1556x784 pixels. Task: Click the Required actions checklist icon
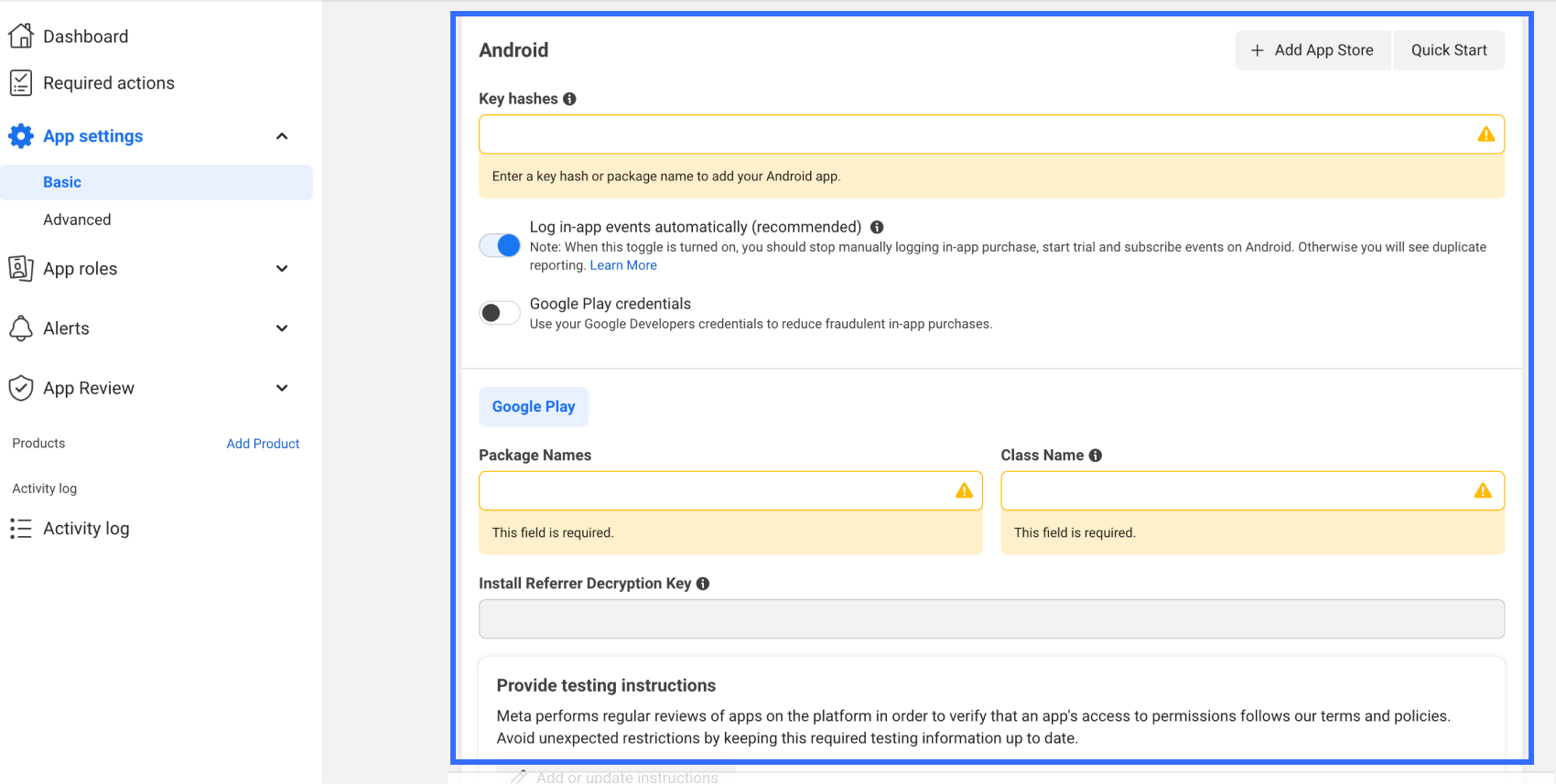tap(21, 83)
